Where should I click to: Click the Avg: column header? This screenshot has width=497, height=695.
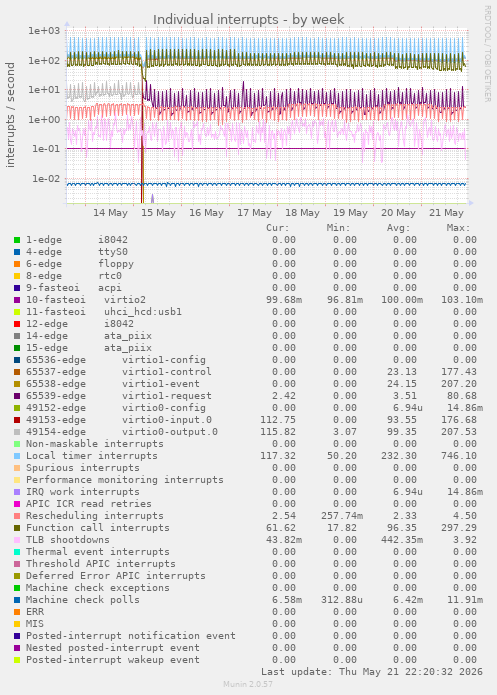pos(398,228)
